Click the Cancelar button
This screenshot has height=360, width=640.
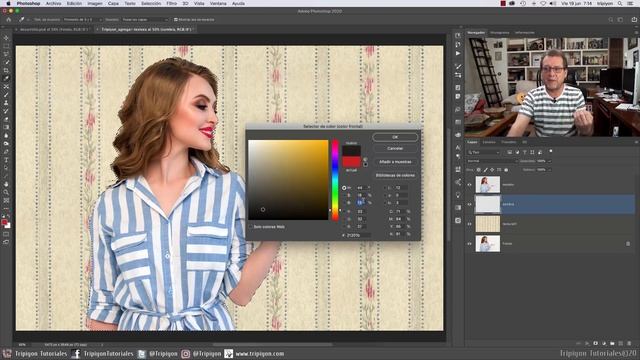point(395,149)
